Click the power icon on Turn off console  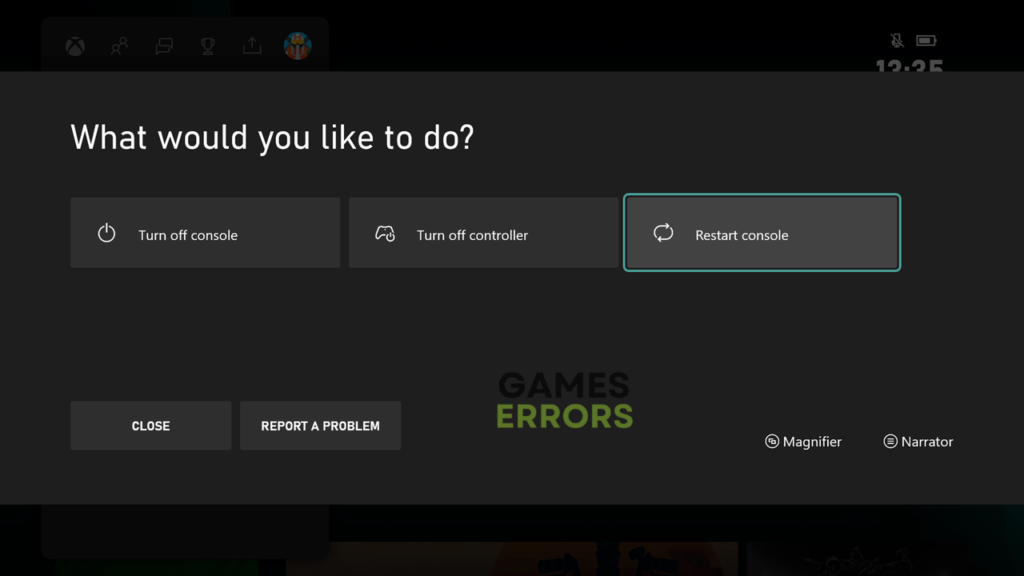coord(106,233)
